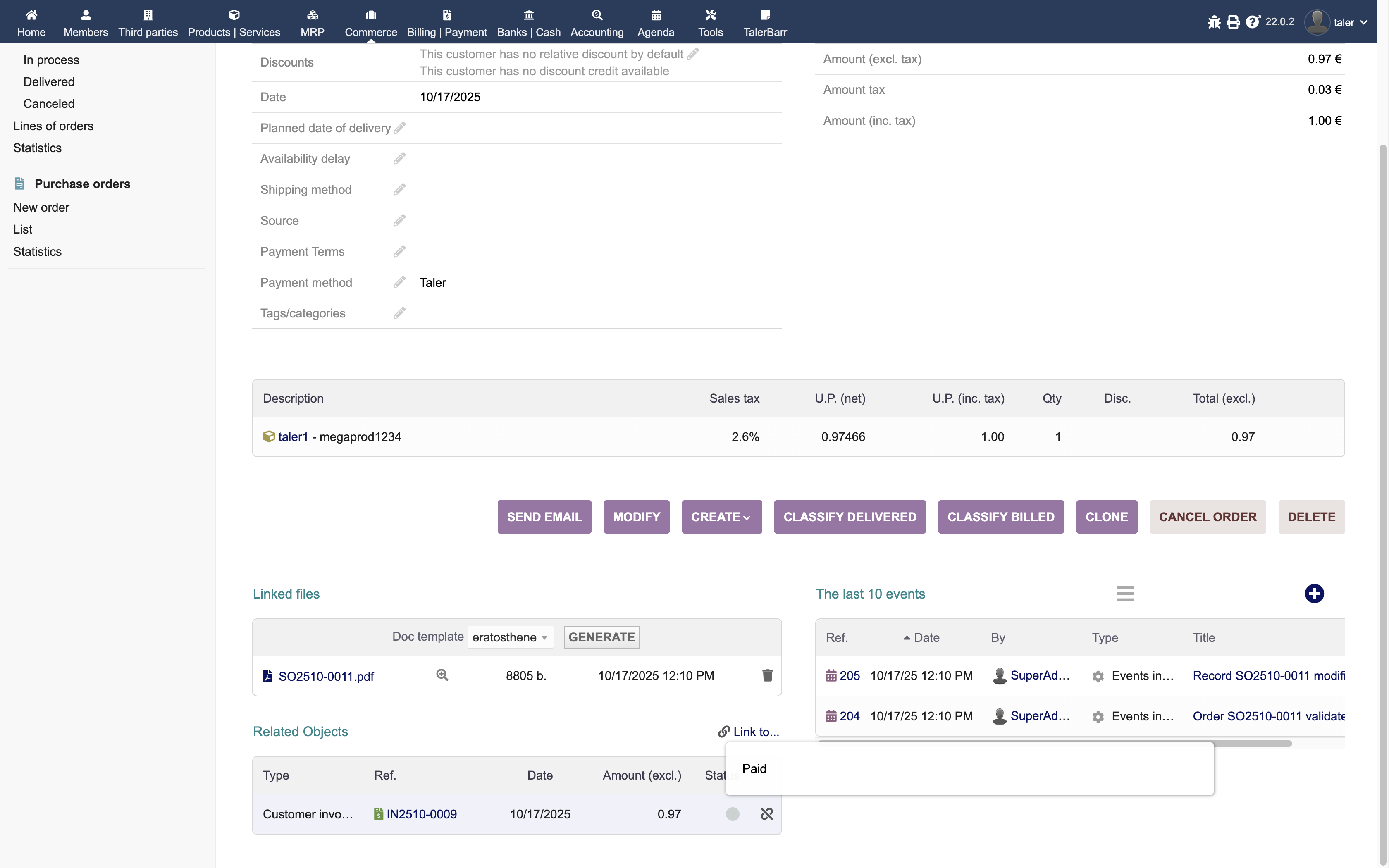Unlink invoice IN2510-0009 with the broken-link icon
This screenshot has width=1389, height=868.
[767, 813]
